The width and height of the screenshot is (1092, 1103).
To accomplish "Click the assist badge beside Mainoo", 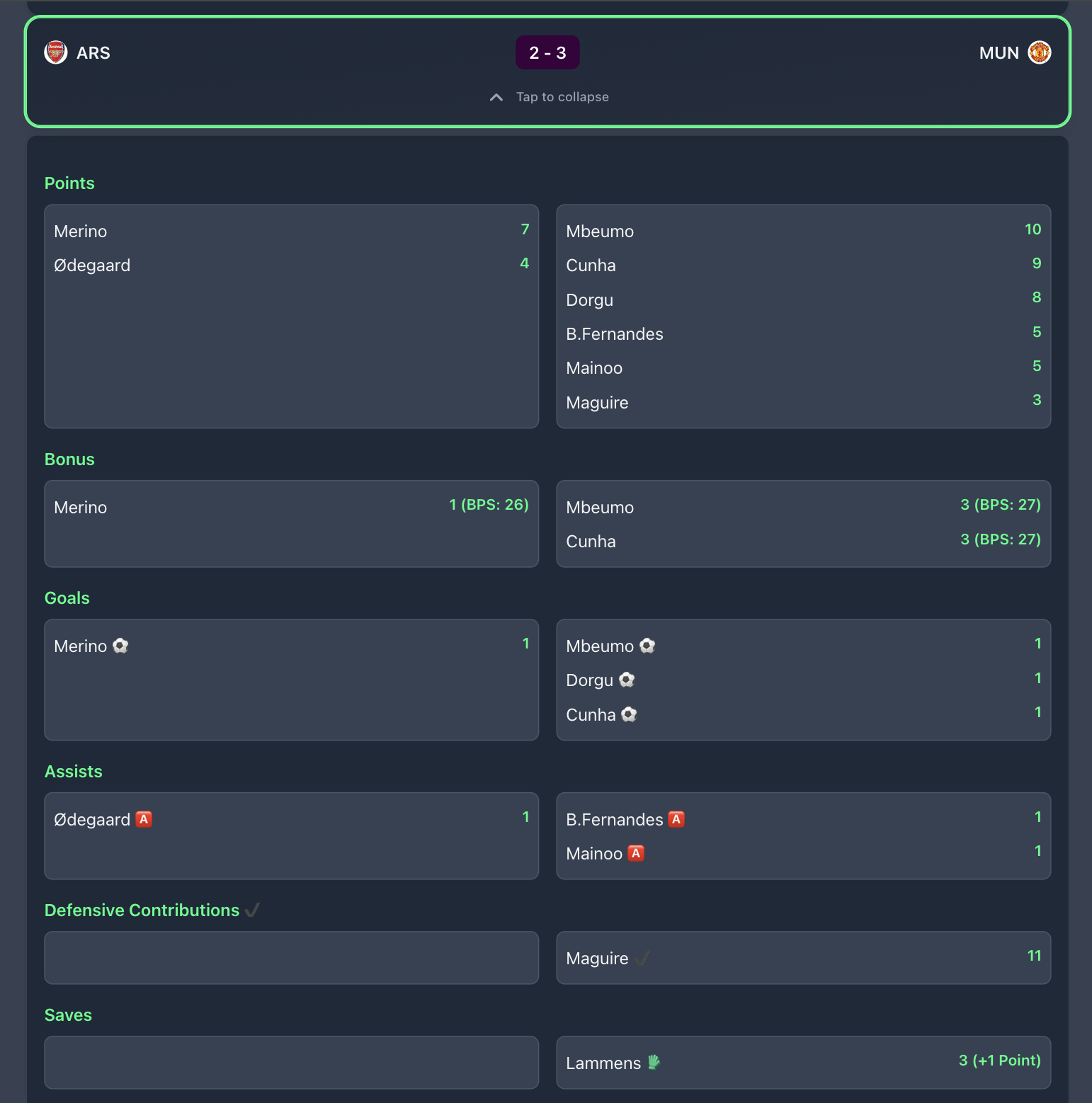I will 636,853.
